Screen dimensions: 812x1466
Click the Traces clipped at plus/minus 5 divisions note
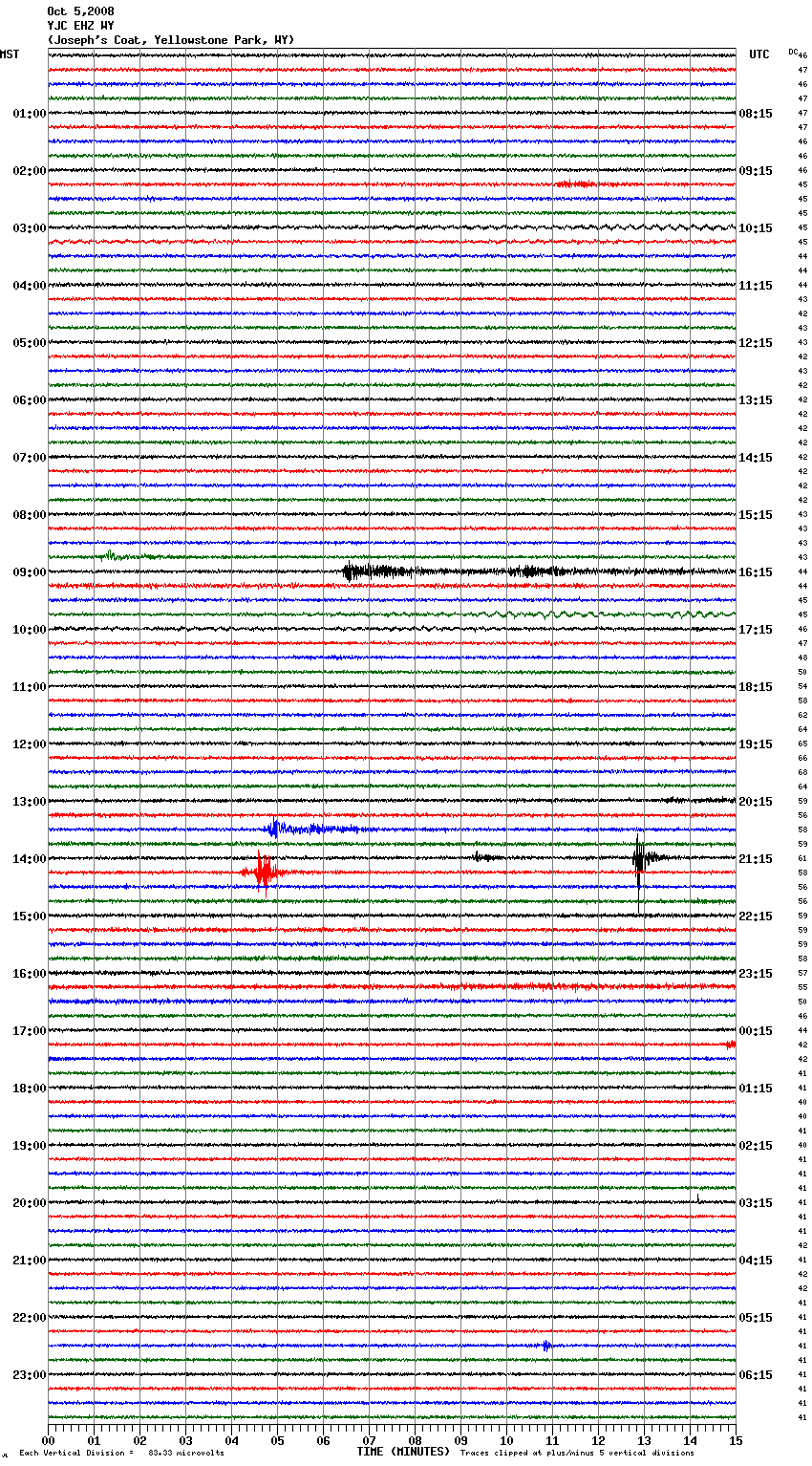coord(577,1453)
